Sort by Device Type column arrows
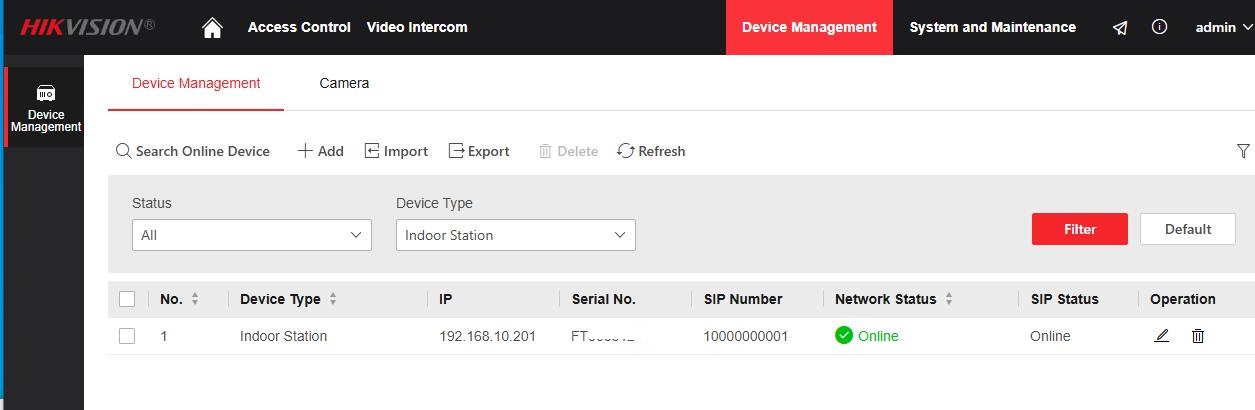Screen dimensions: 1255x410 coord(333,299)
